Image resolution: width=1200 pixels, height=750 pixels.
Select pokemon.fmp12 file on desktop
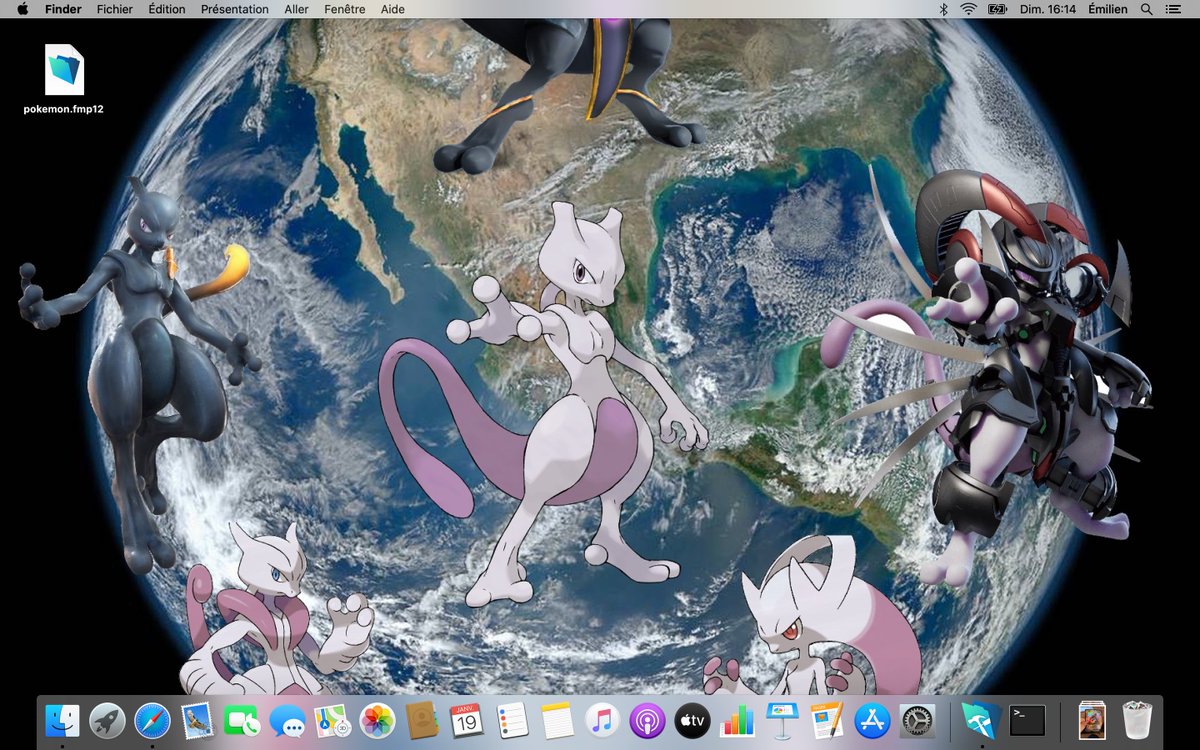pos(64,80)
